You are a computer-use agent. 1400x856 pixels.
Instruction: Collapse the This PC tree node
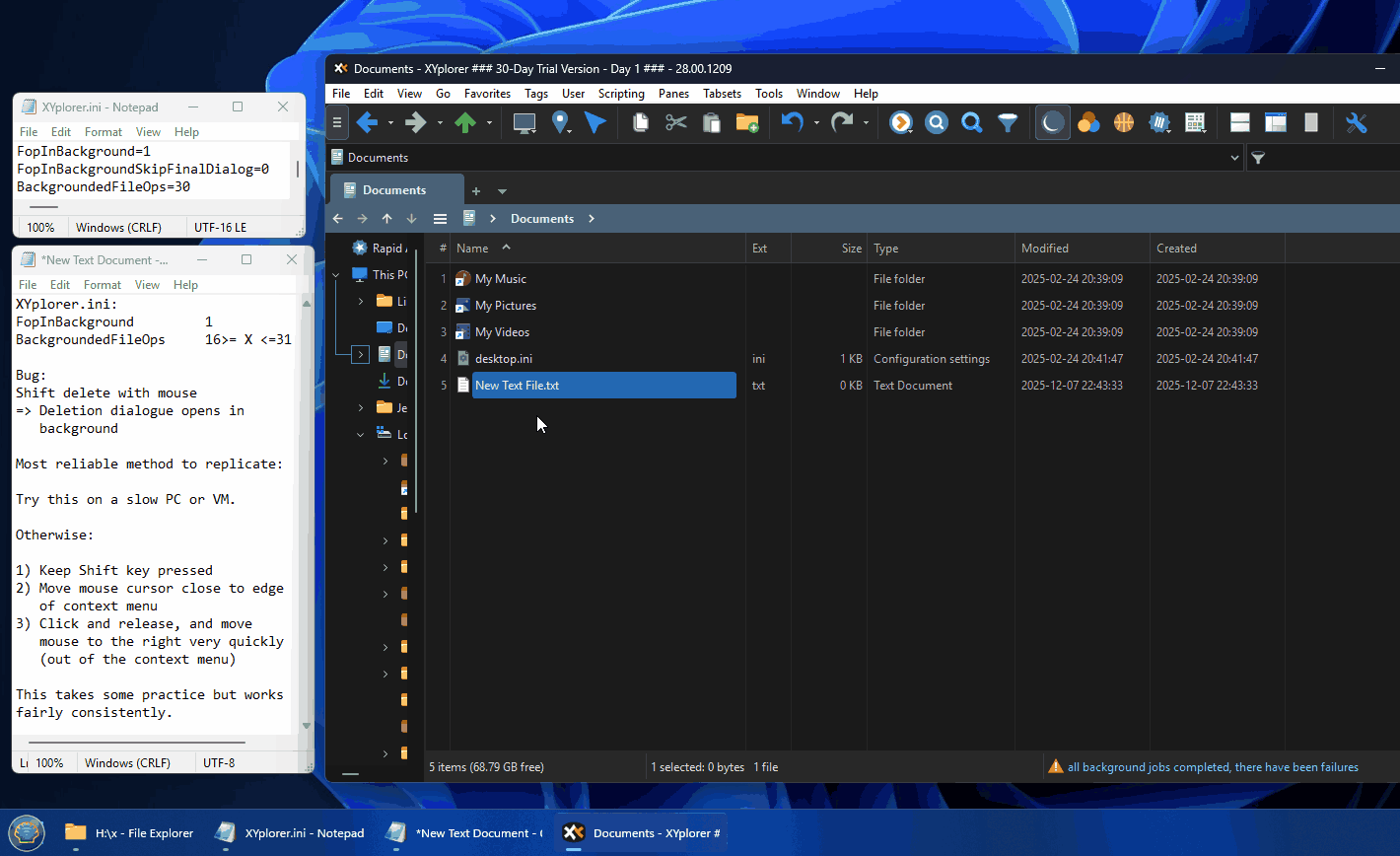[x=336, y=275]
